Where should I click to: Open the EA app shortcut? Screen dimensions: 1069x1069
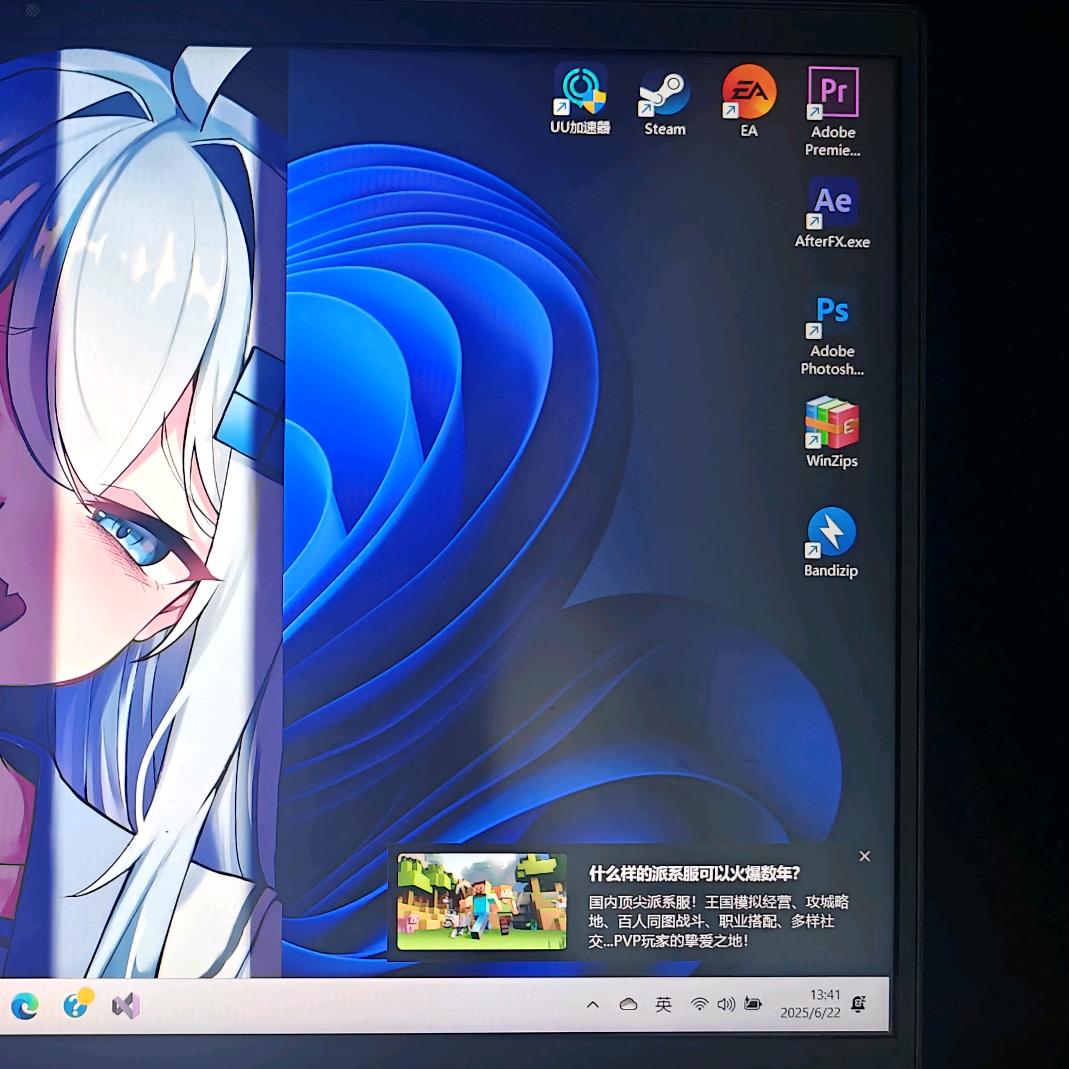coord(749,93)
